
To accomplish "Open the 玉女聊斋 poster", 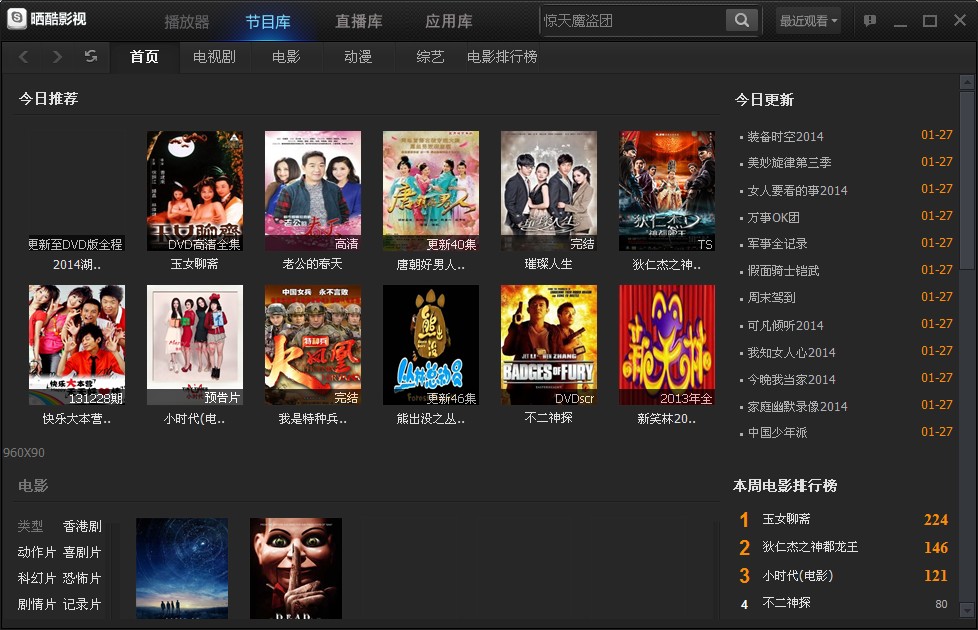I will pyautogui.click(x=195, y=191).
